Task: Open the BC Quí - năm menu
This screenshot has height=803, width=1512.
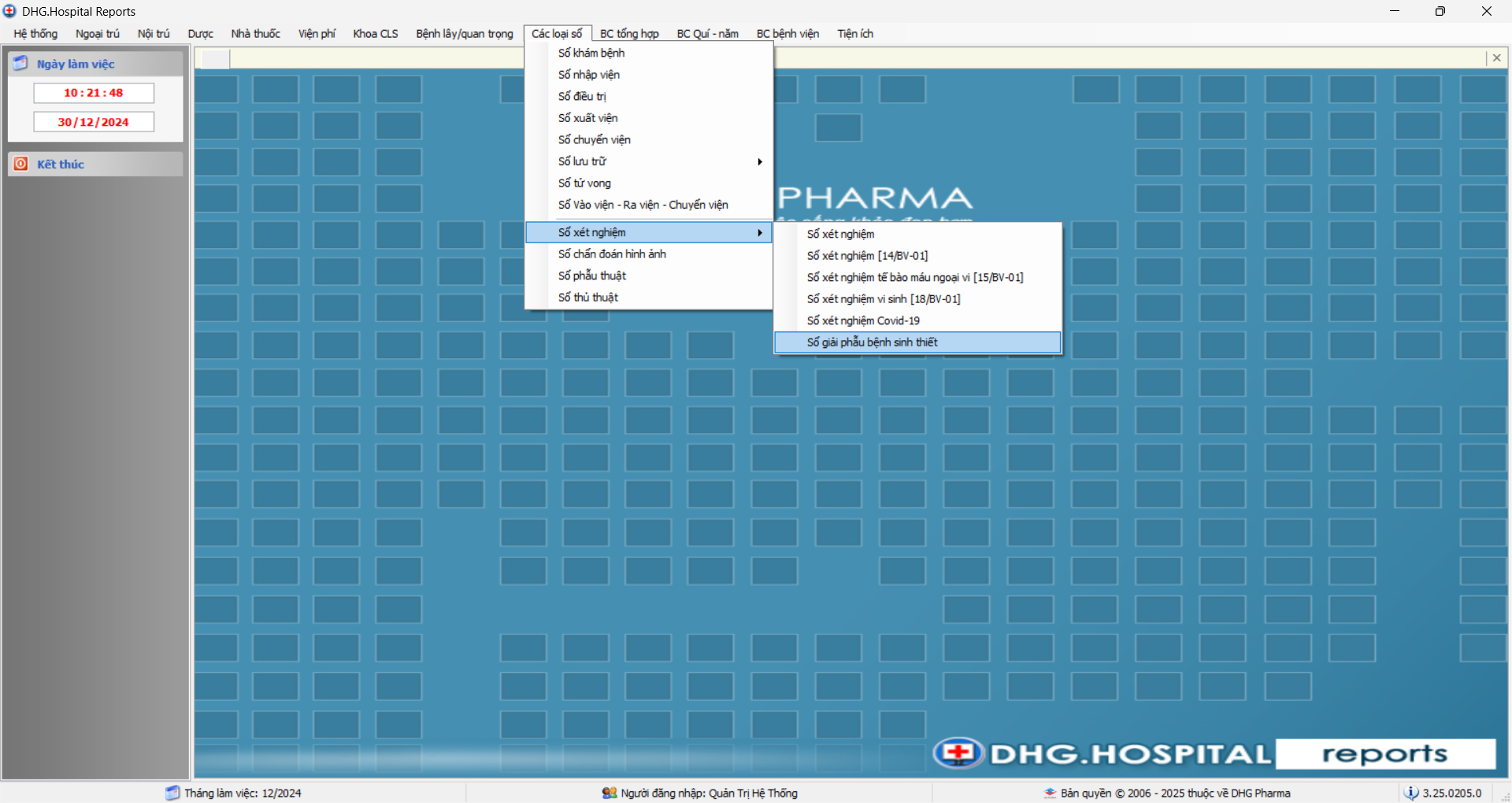Action: coord(708,34)
